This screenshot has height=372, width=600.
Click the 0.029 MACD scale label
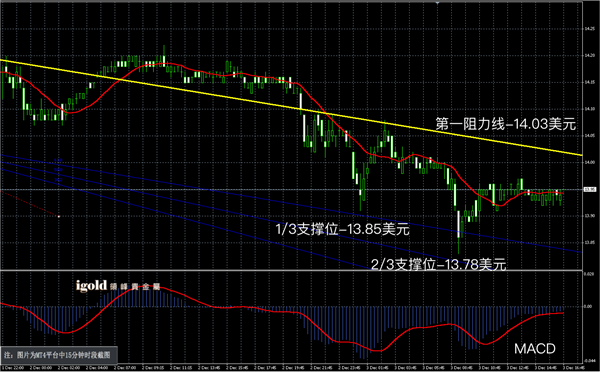pos(589,274)
